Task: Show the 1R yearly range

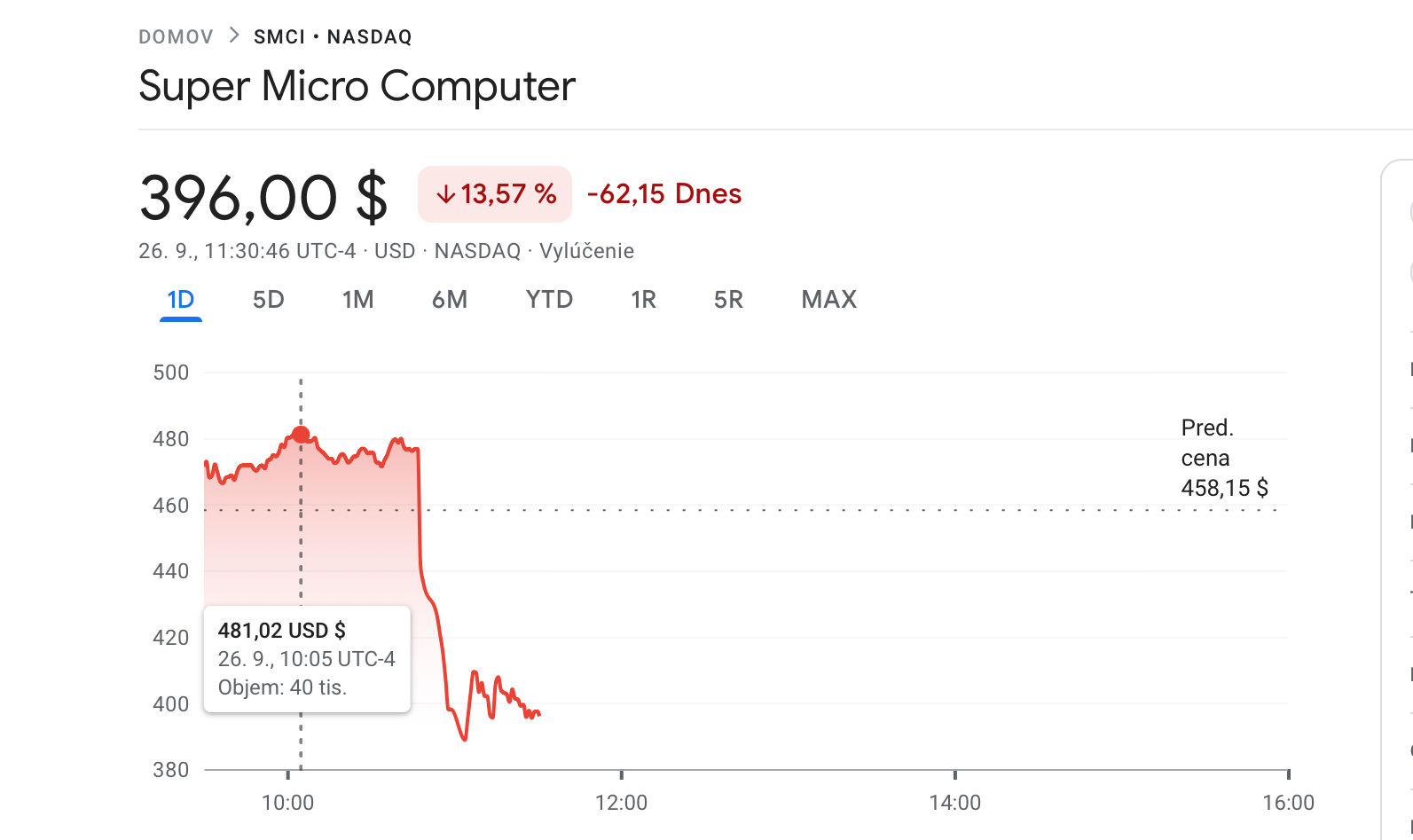Action: click(644, 300)
